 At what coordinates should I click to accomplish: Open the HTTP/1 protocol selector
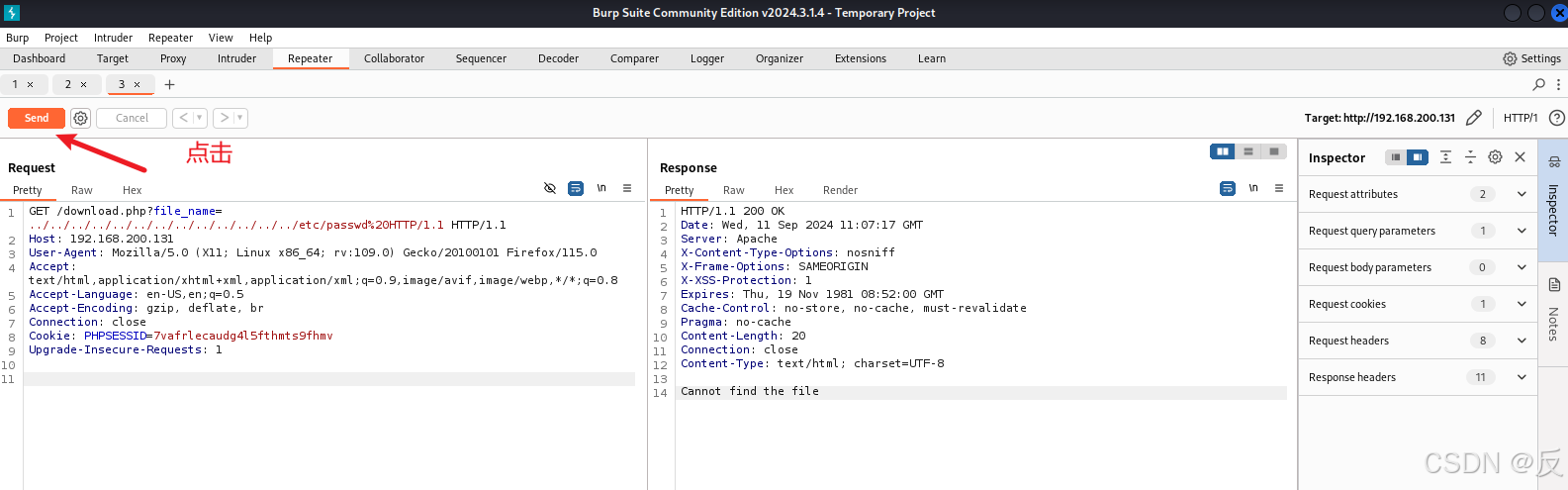(x=1521, y=118)
